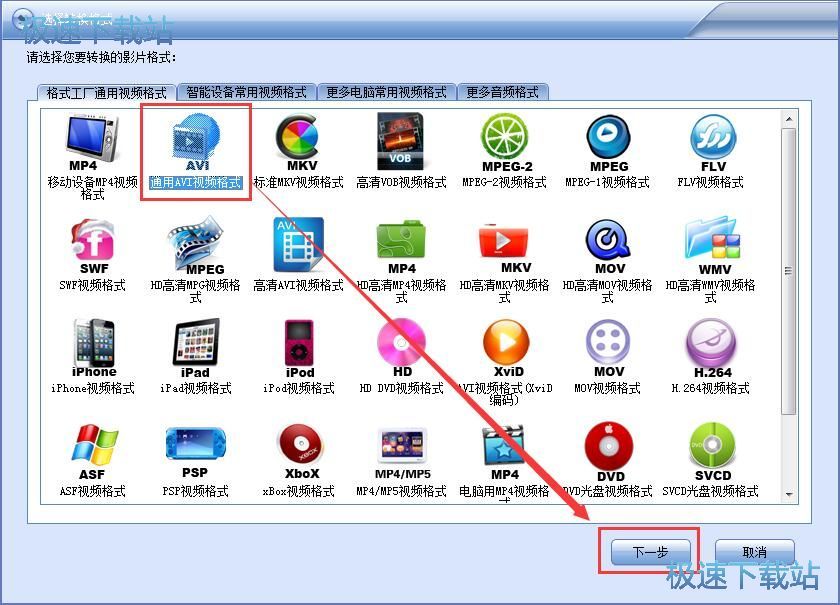The image size is (840, 605).
Task: Switch to the 智能设备常用视频格式 tab
Action: (246, 92)
